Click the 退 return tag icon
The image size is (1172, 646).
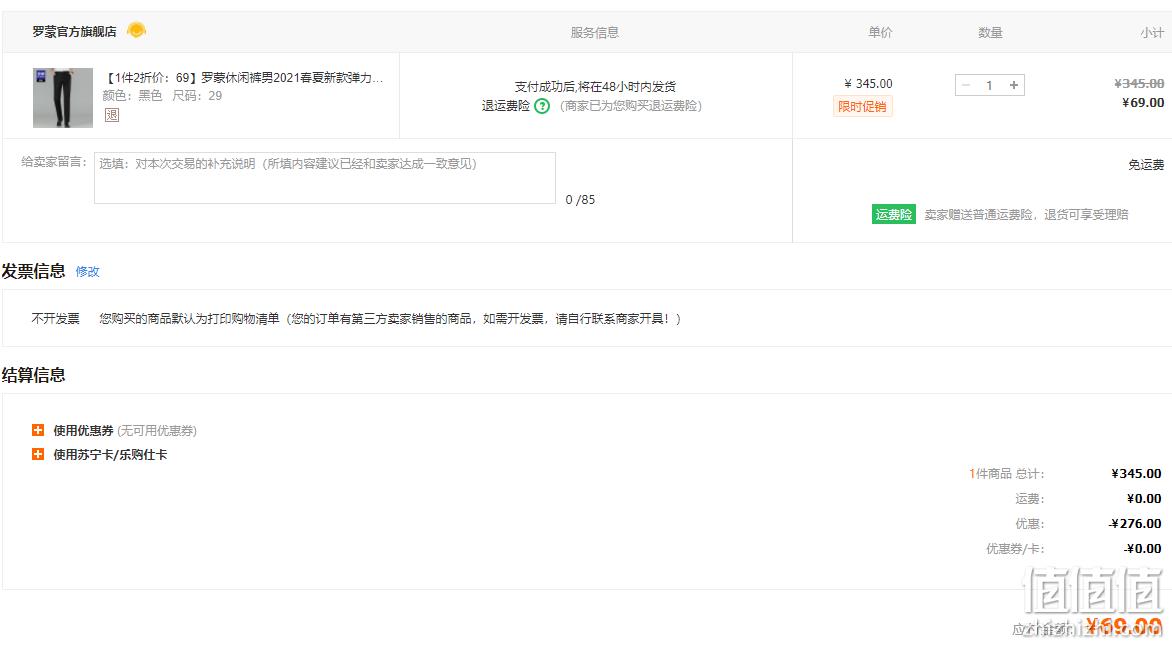pyautogui.click(x=111, y=115)
